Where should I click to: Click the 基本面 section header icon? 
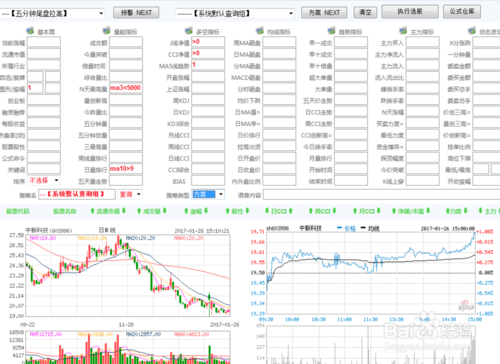(x=30, y=31)
